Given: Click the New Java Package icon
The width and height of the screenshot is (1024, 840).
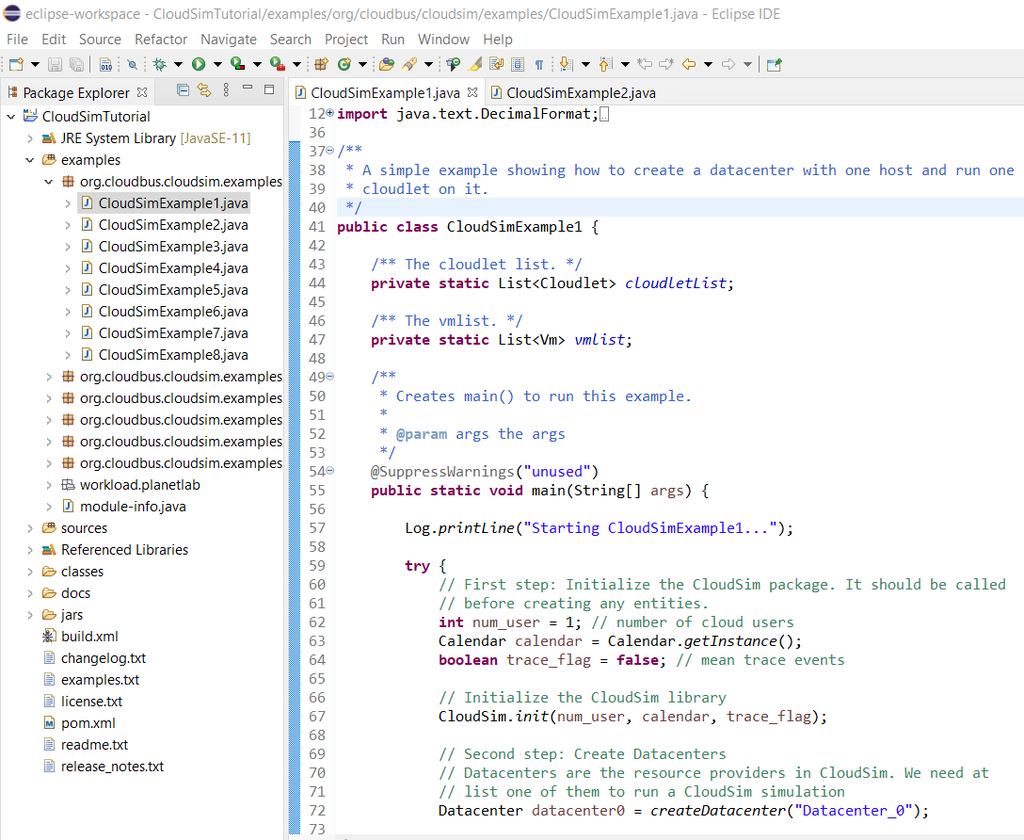Looking at the screenshot, I should point(321,64).
